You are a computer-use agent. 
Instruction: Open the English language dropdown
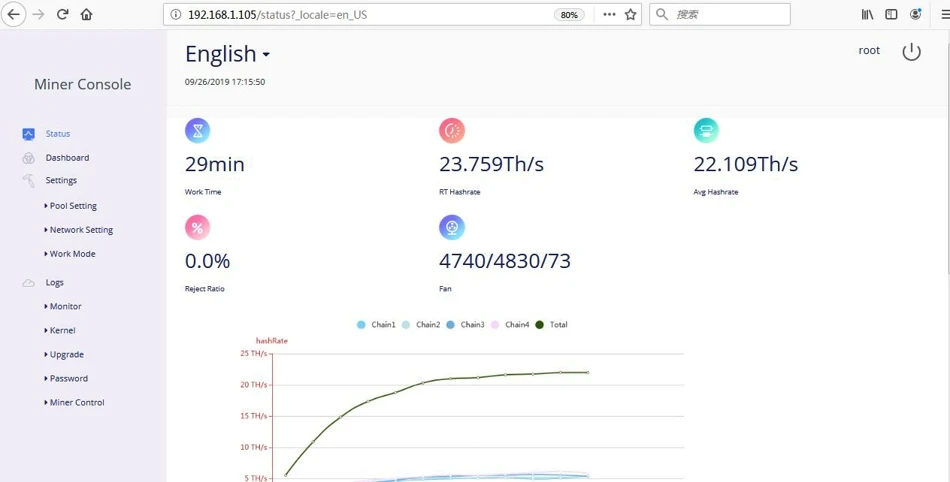coord(227,54)
